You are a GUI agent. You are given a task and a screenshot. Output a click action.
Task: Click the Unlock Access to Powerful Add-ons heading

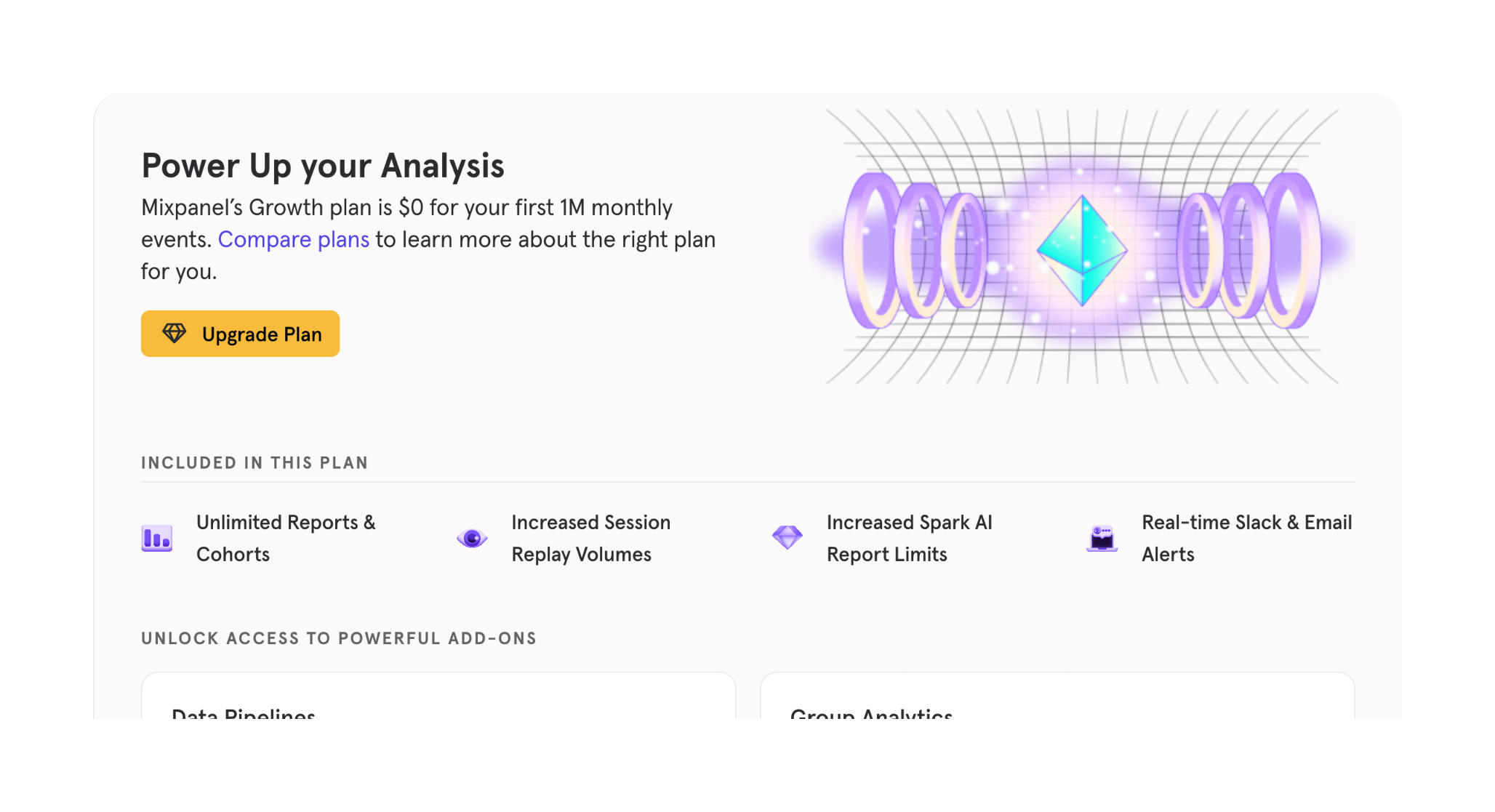339,638
